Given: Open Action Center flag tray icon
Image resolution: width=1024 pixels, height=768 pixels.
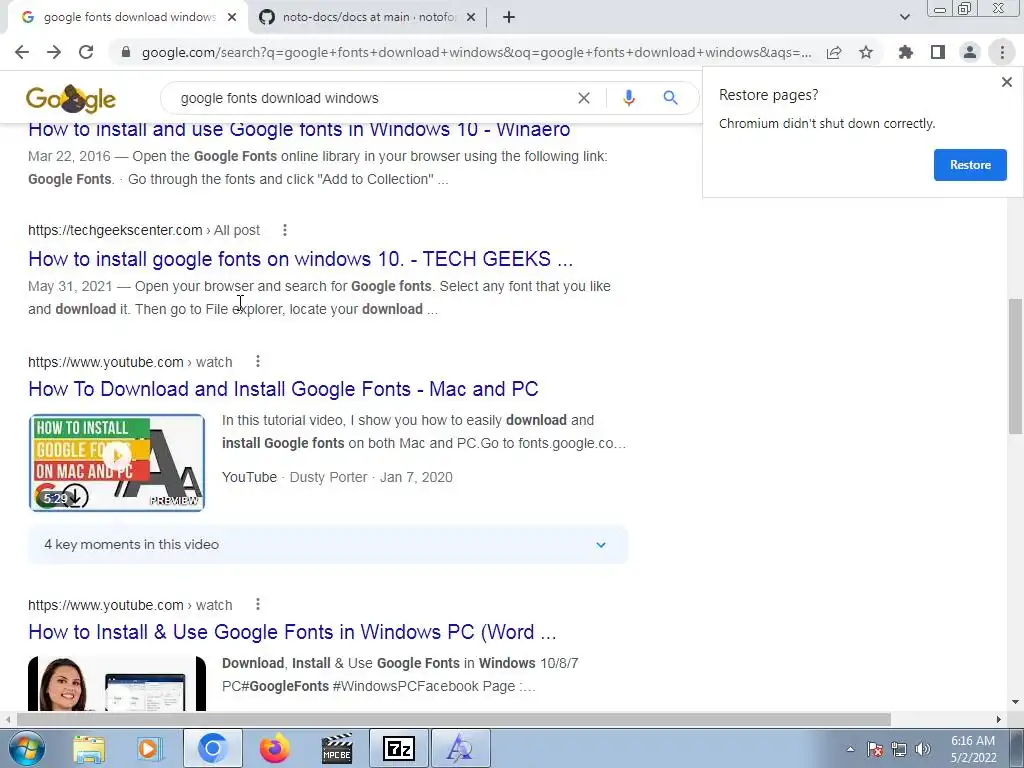Looking at the screenshot, I should point(875,749).
